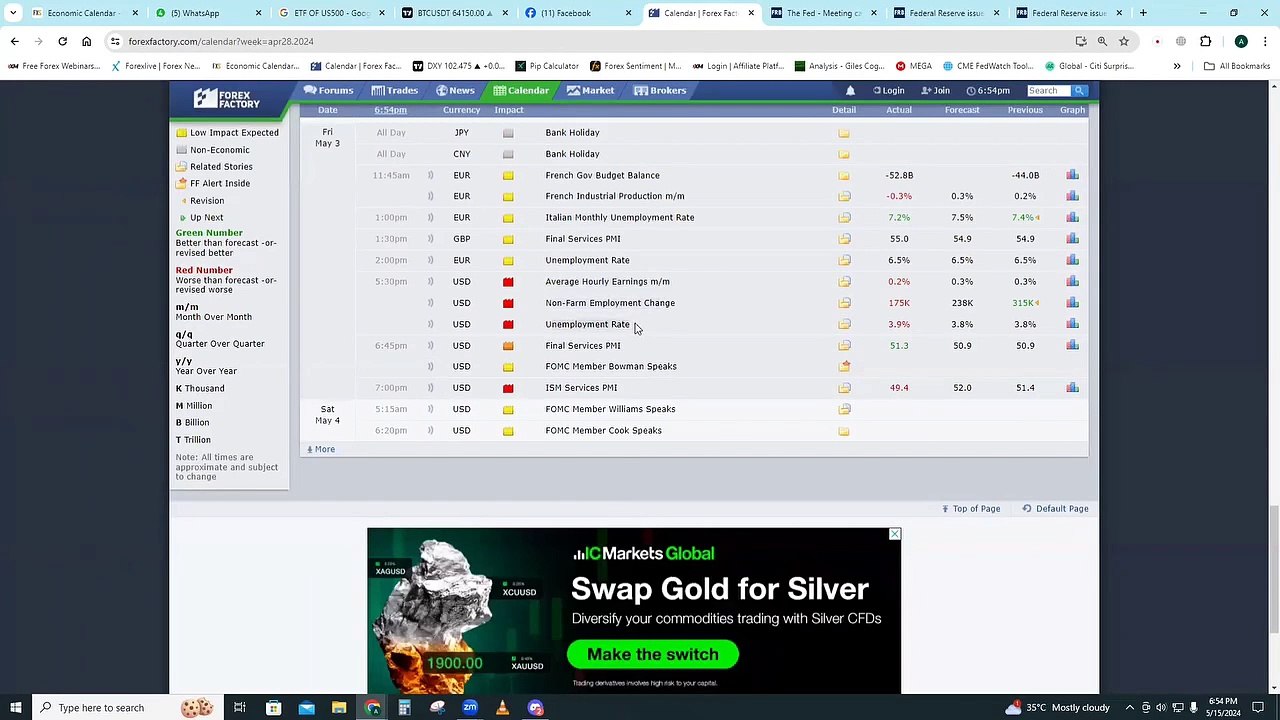Open the time settings clock icon
Image resolution: width=1280 pixels, height=720 pixels.
point(970,91)
